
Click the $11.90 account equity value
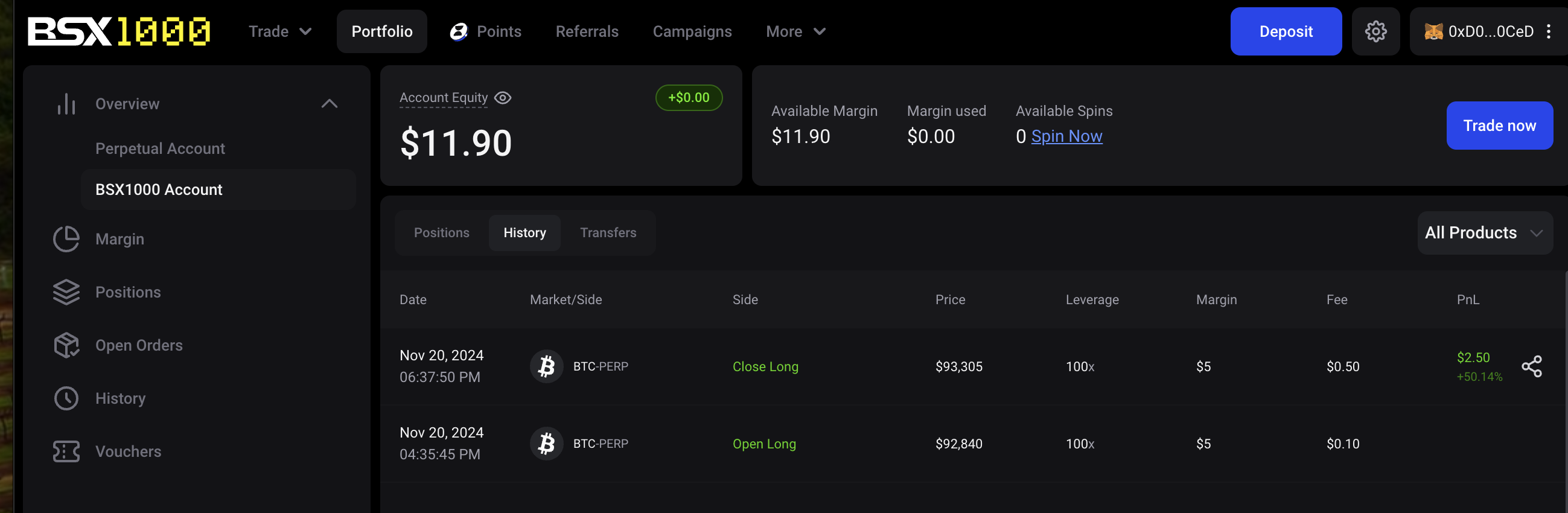tap(456, 144)
